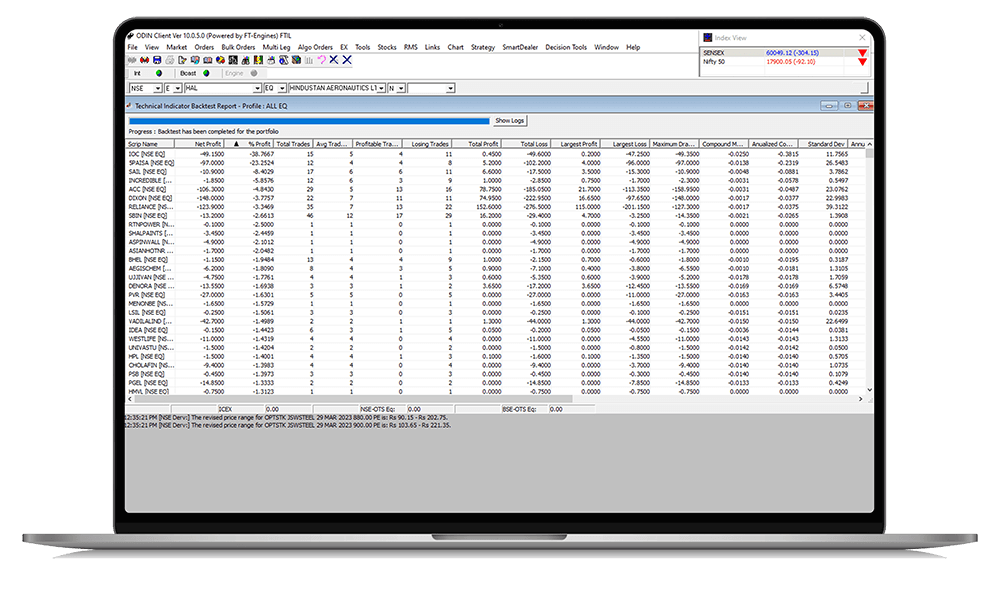
Task: Click the multicolor ball toolbar icon
Action: click(220, 60)
